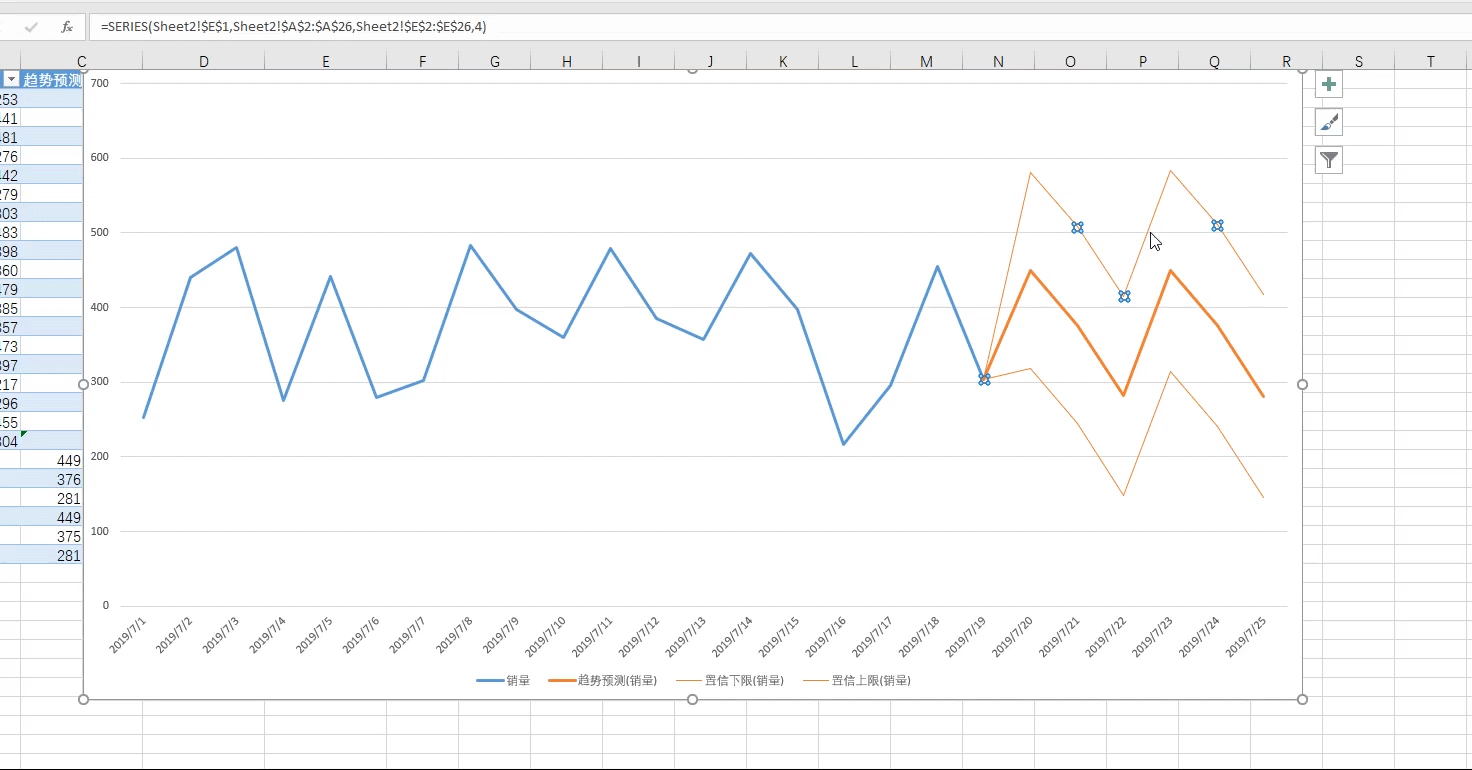Select column M header
The width and height of the screenshot is (1472, 770).
(927, 62)
